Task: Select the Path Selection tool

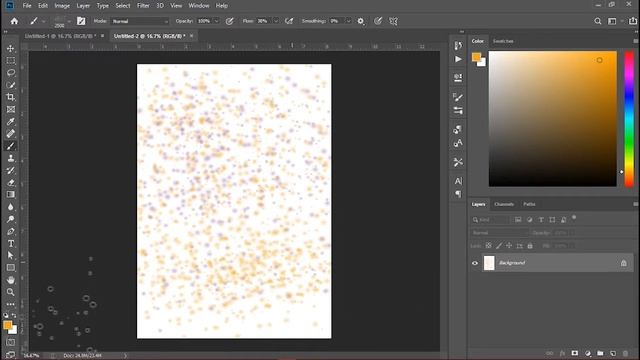Action: click(x=11, y=256)
